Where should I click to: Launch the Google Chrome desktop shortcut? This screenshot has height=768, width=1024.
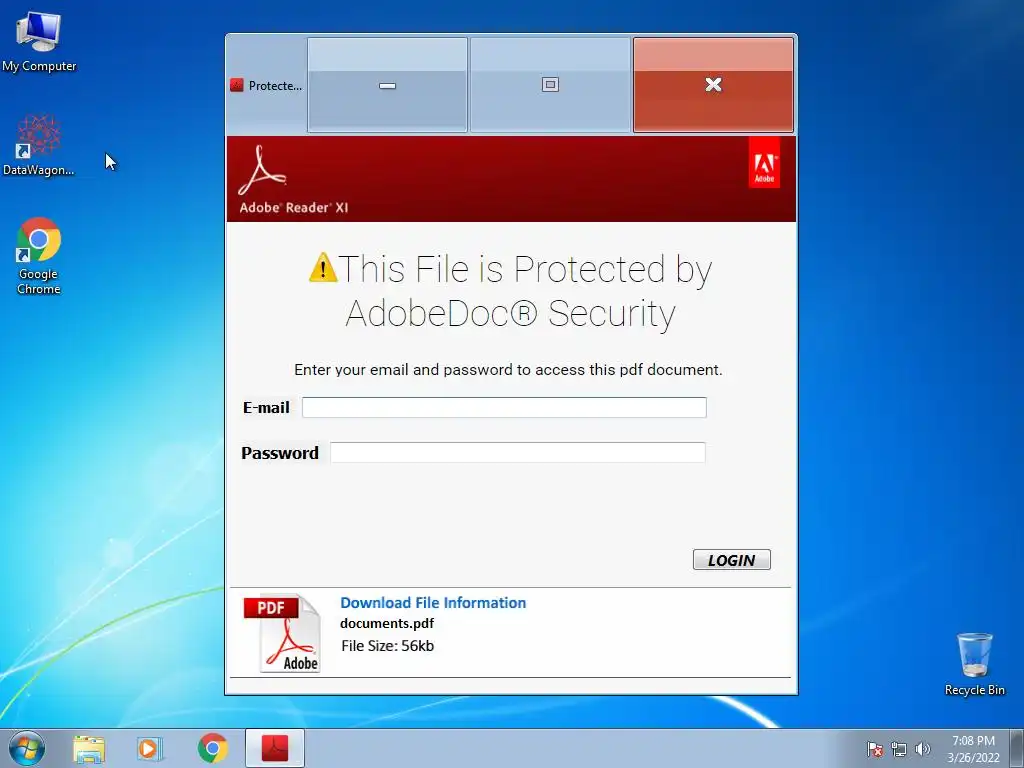[x=39, y=255]
